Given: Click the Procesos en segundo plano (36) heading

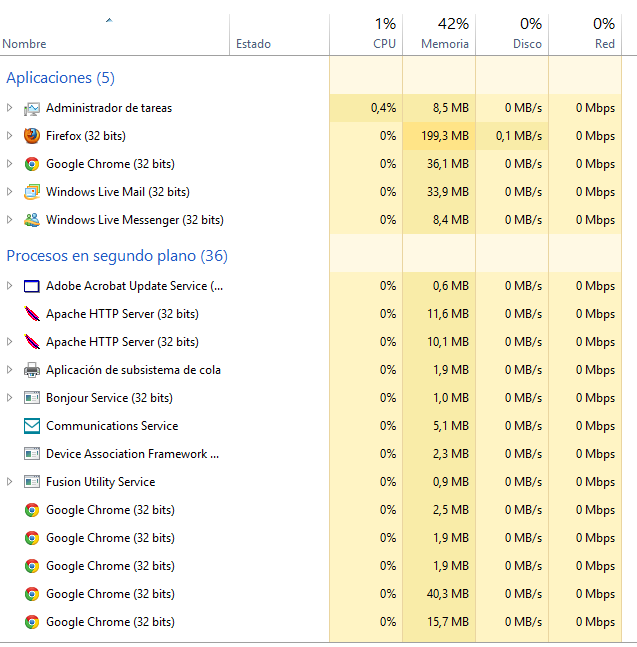Looking at the screenshot, I should (117, 256).
